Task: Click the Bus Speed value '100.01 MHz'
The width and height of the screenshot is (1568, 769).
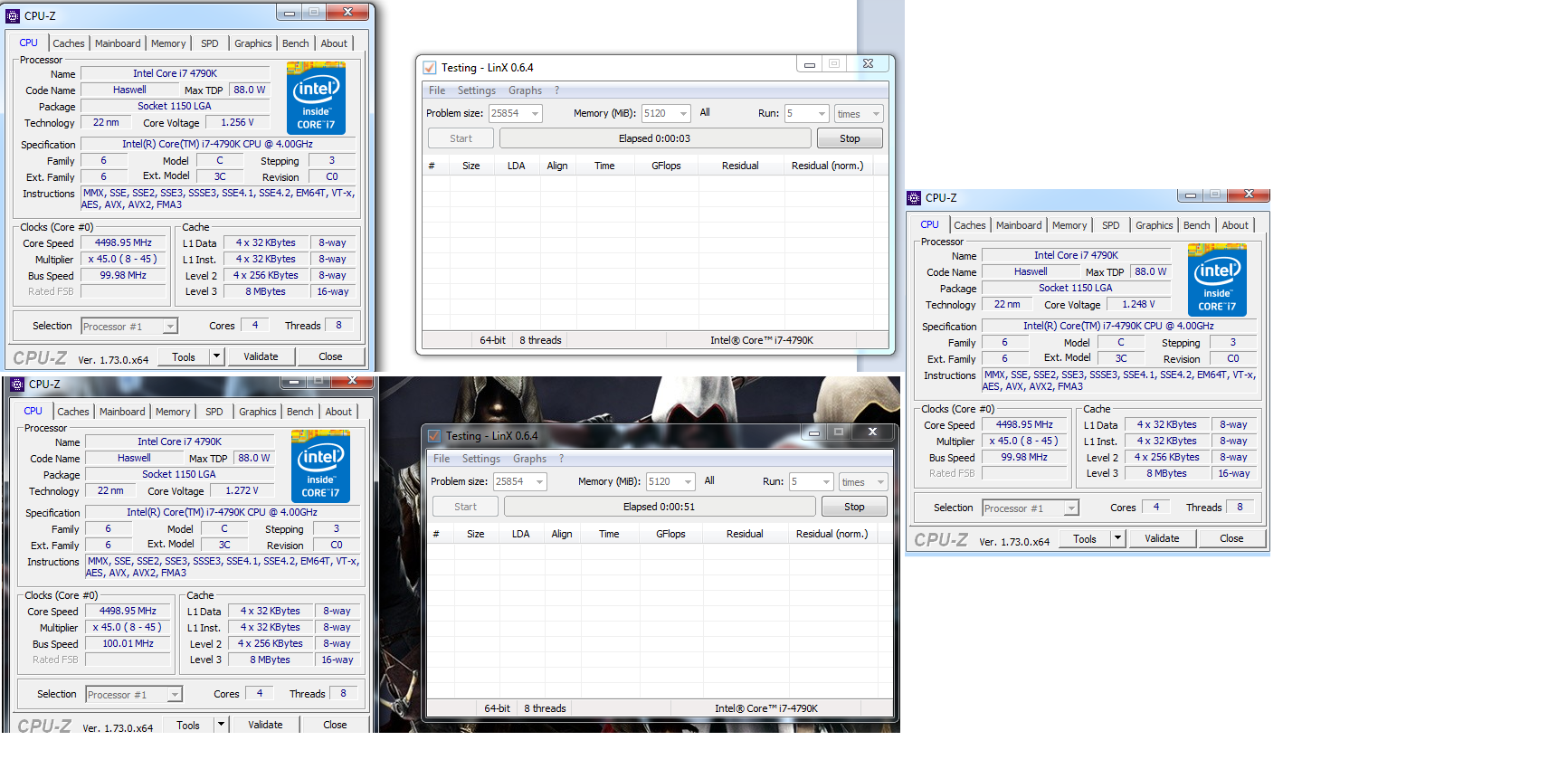Action: click(x=128, y=643)
